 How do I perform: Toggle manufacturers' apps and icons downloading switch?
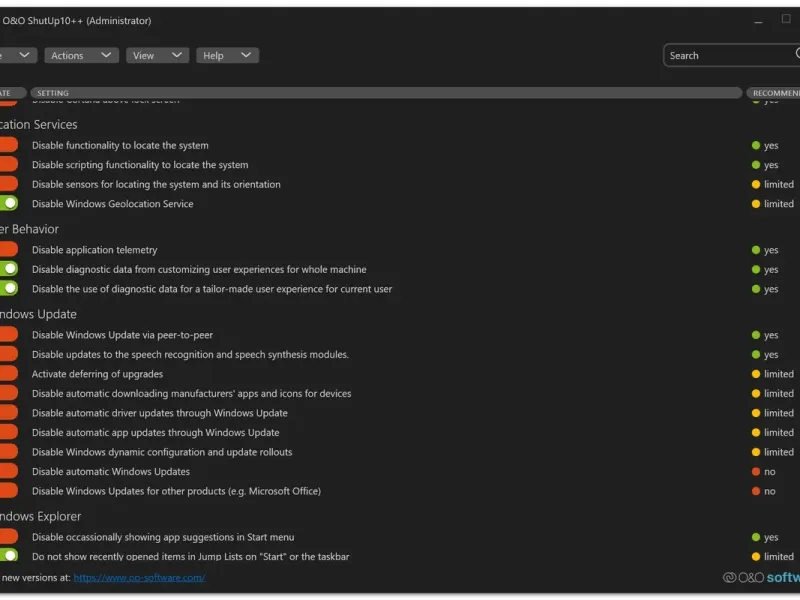pos(9,393)
